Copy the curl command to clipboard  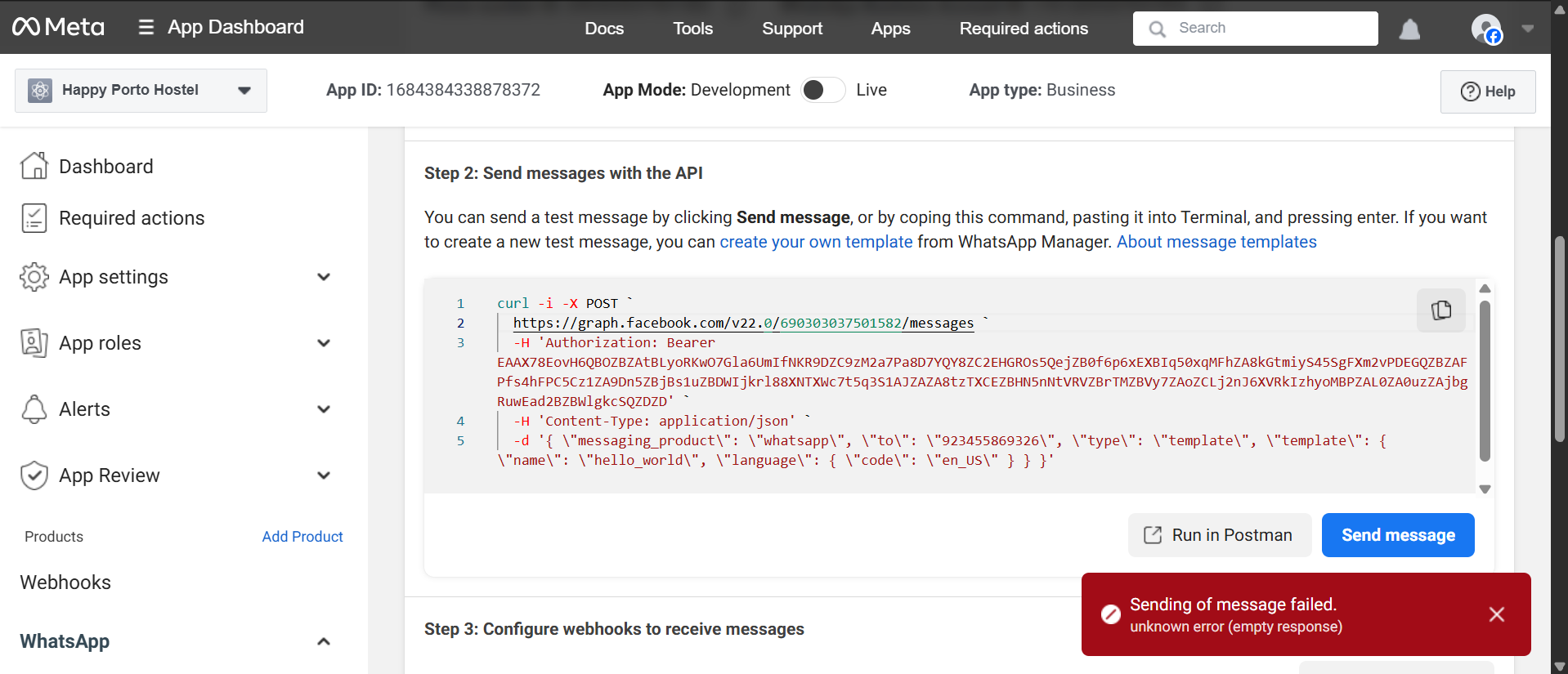click(1441, 310)
